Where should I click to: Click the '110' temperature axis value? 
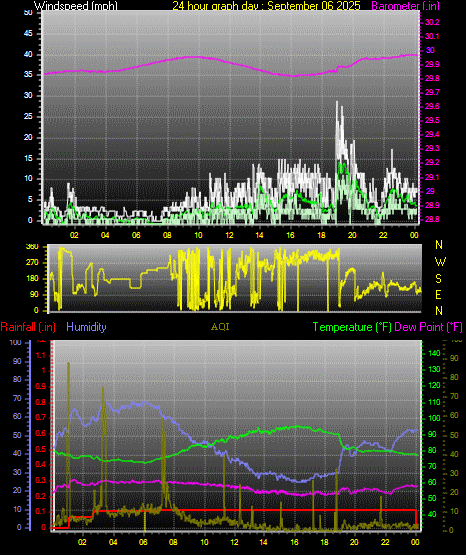(434, 402)
